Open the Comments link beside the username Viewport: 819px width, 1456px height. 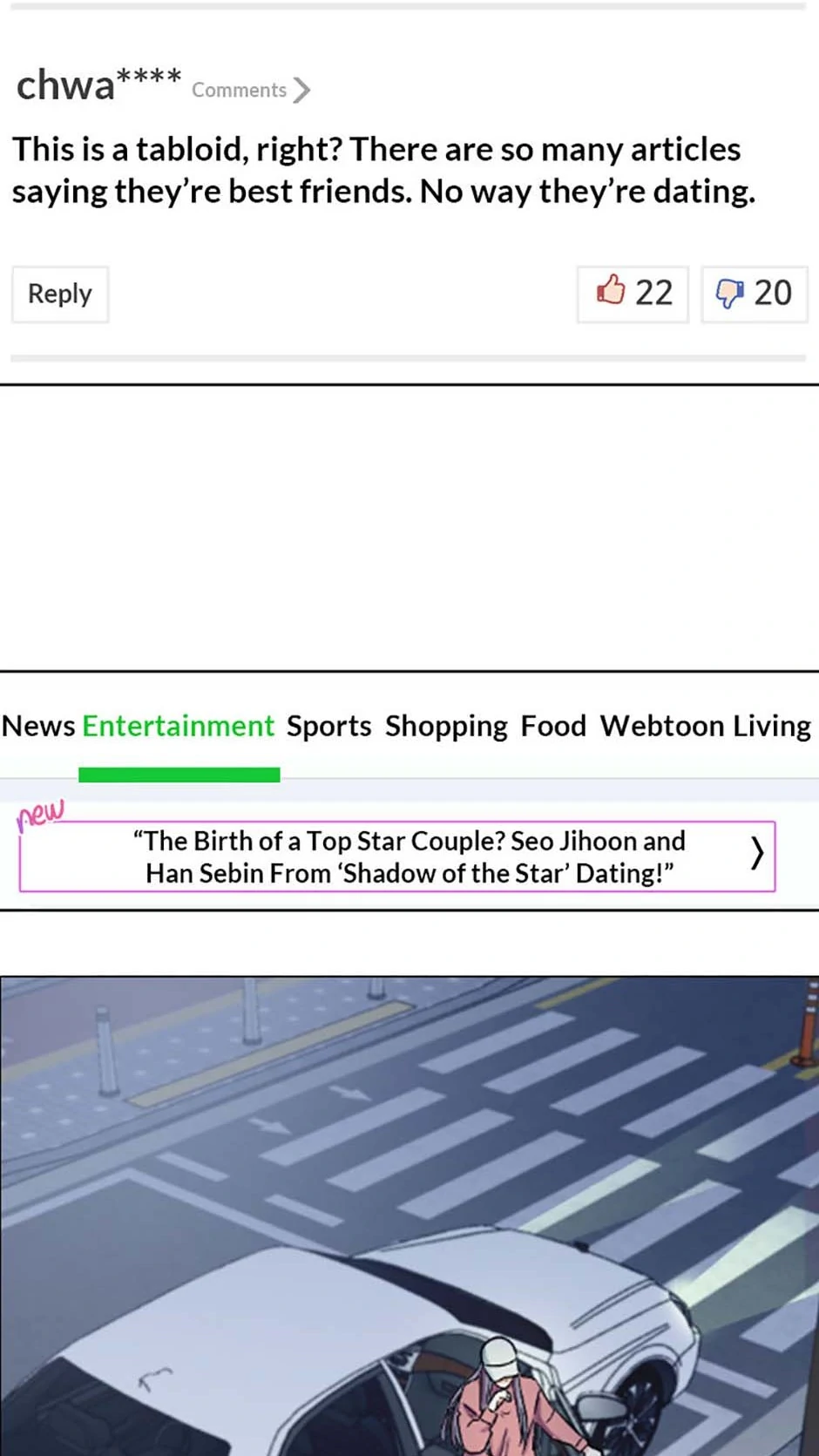[239, 91]
